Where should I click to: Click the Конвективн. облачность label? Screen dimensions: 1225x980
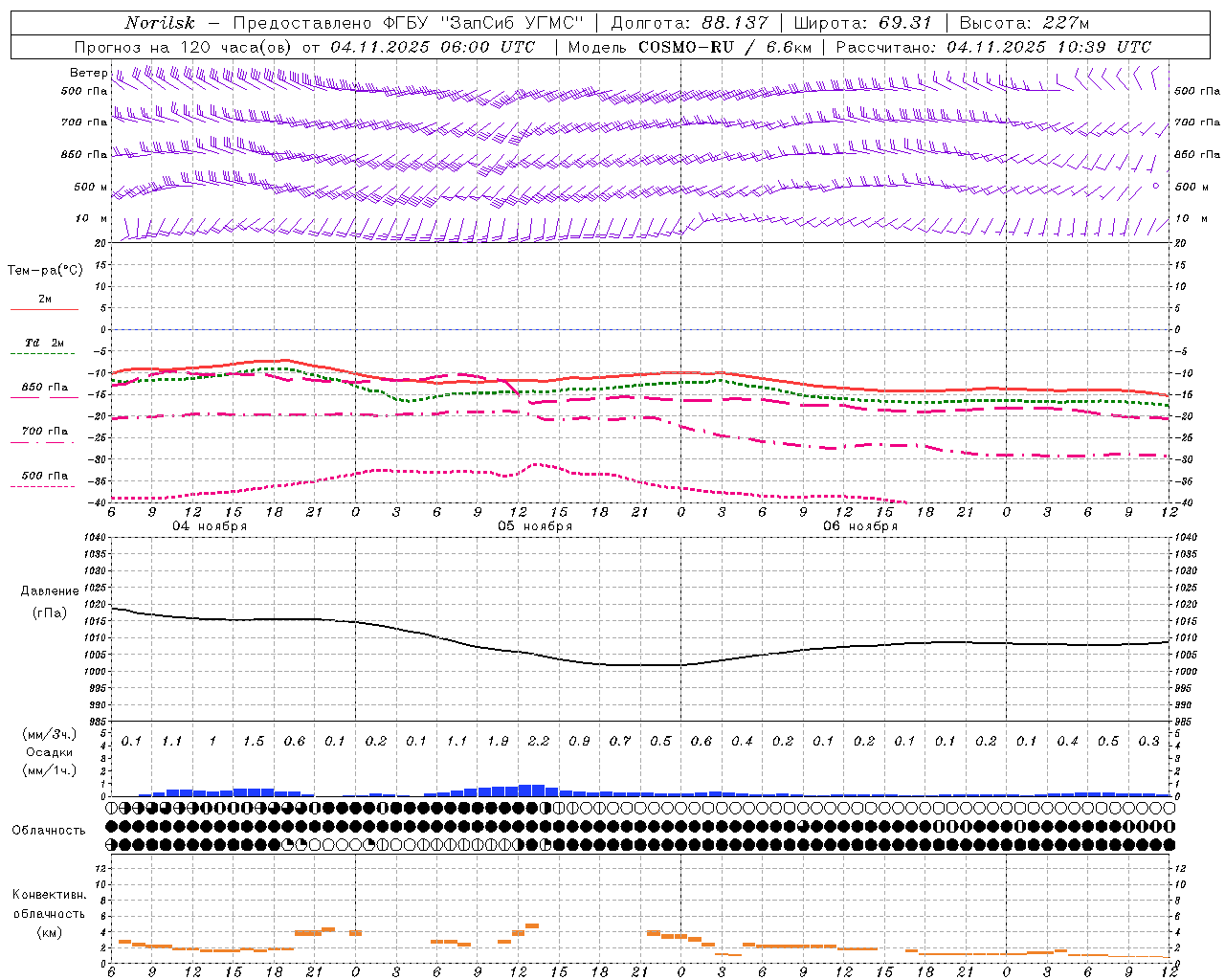[x=49, y=904]
